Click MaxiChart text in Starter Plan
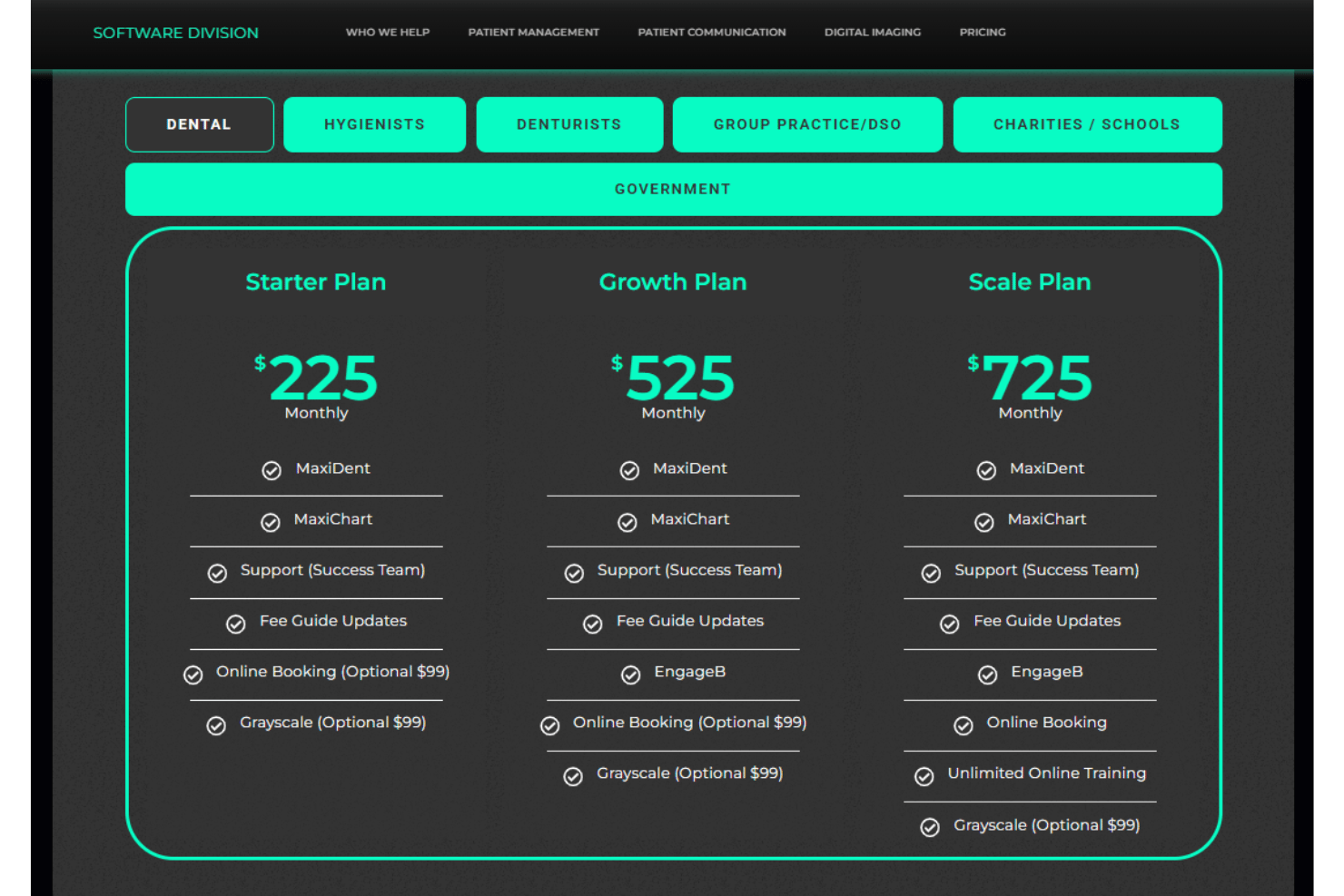This screenshot has width=1344, height=896. (x=333, y=519)
